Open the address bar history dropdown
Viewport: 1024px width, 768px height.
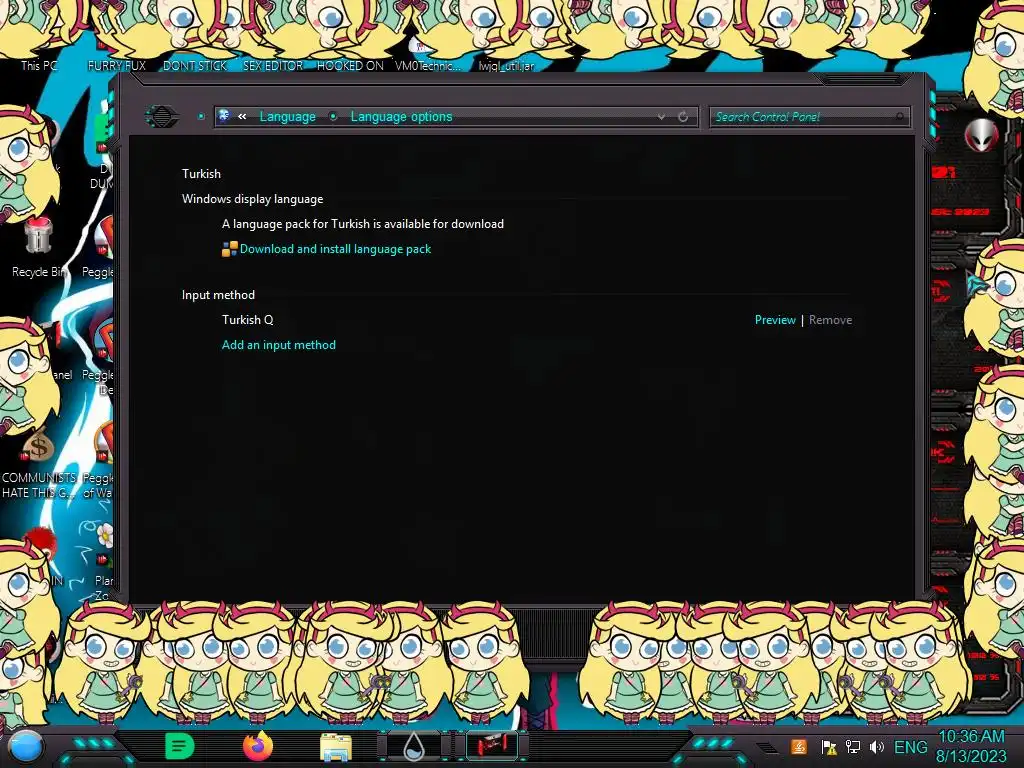(x=661, y=116)
